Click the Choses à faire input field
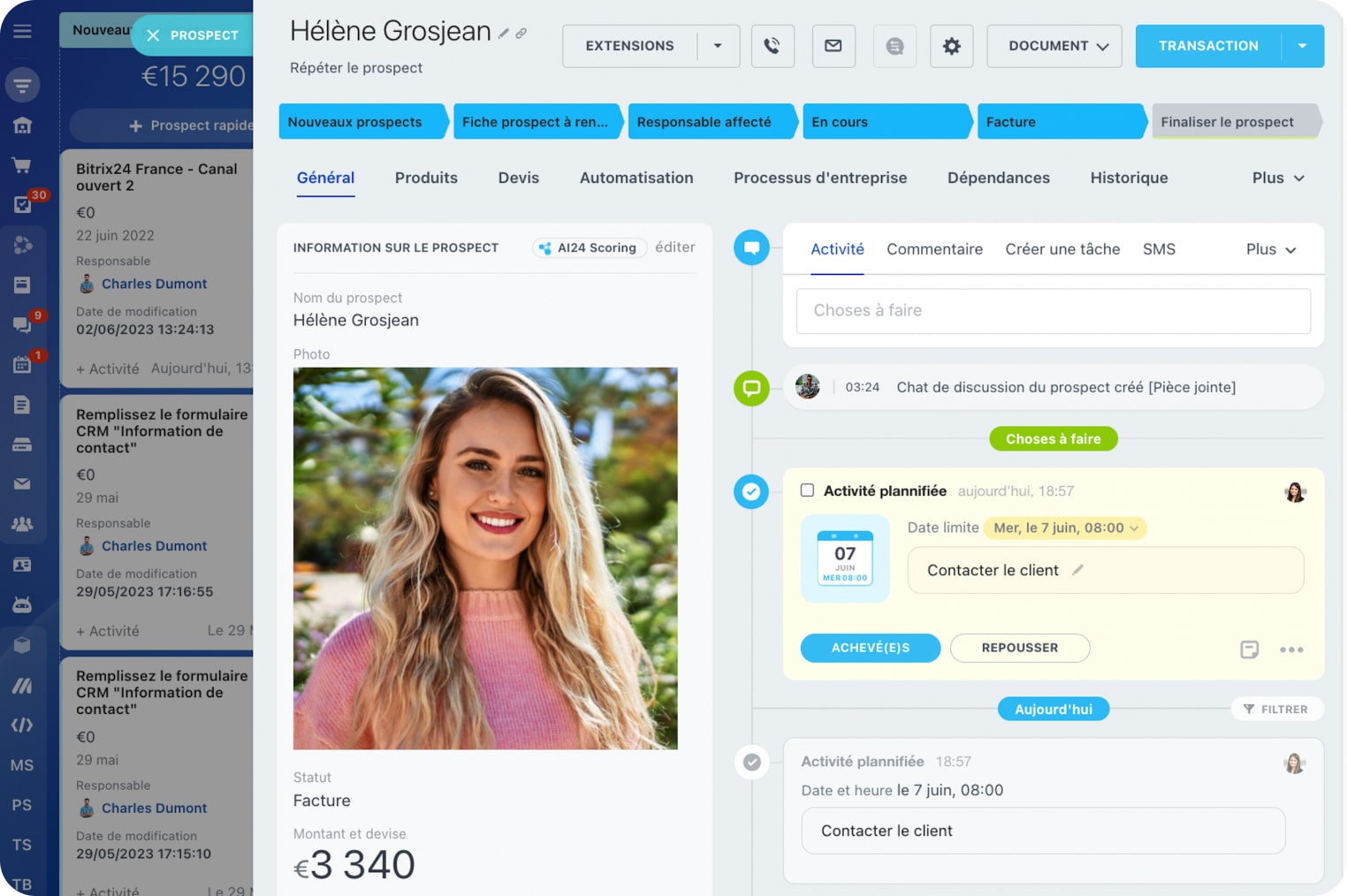 coord(1053,311)
